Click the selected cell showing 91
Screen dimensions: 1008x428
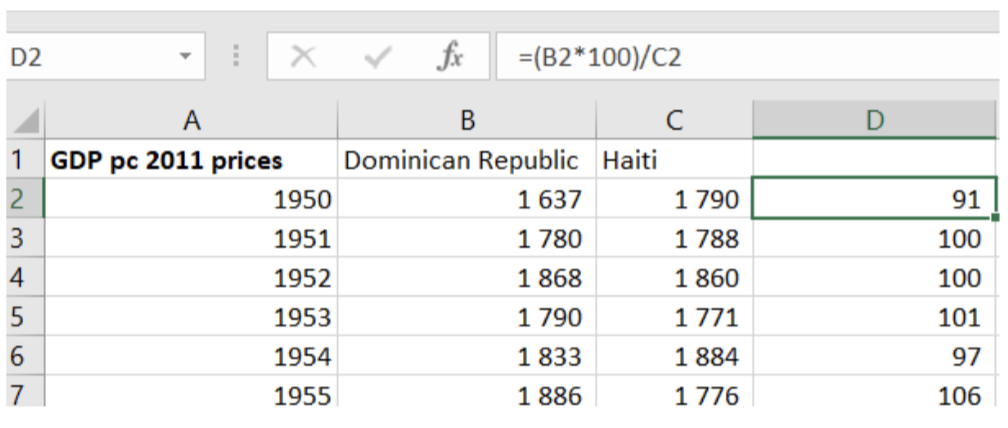pos(874,199)
